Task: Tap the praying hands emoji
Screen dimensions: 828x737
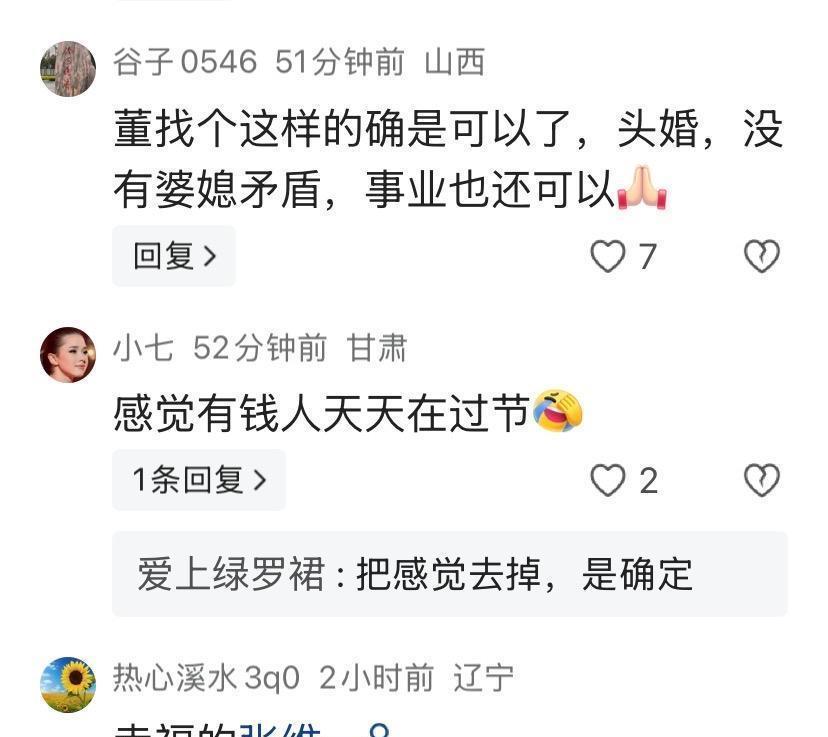Action: (642, 187)
